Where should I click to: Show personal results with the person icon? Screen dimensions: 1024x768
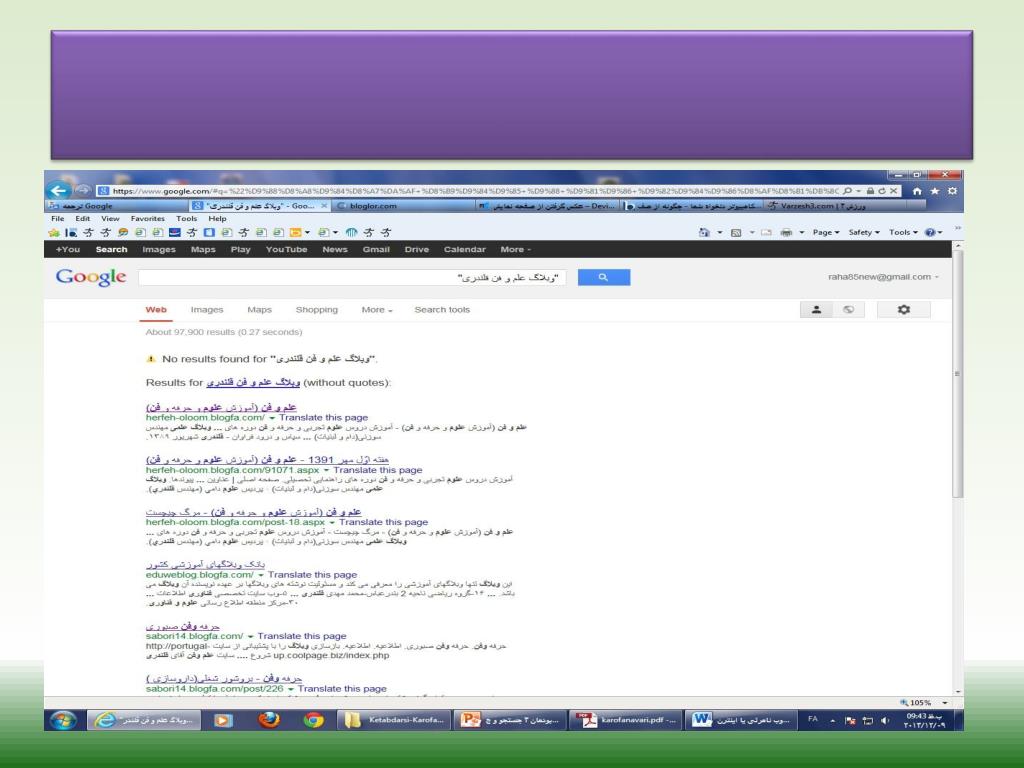pos(816,310)
